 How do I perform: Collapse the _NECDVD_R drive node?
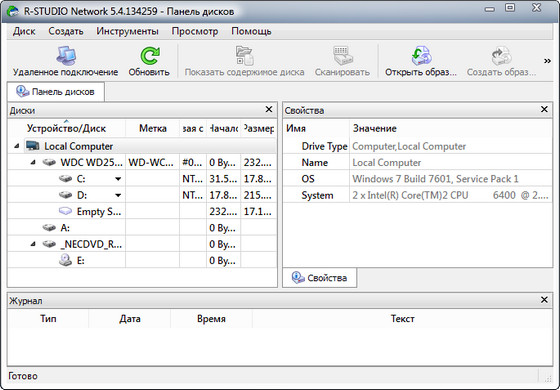[x=33, y=244]
